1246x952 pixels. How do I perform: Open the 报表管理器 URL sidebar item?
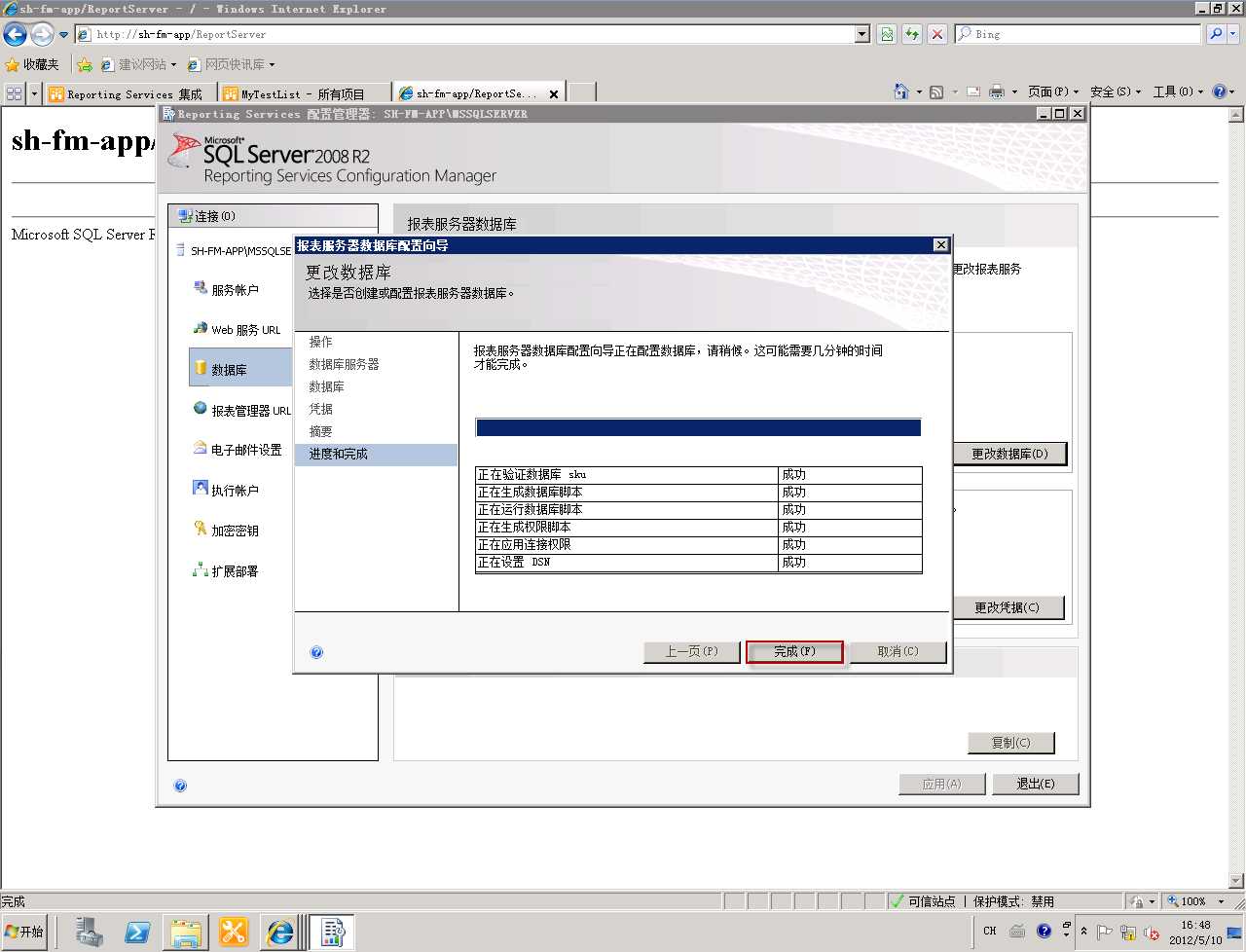click(241, 410)
